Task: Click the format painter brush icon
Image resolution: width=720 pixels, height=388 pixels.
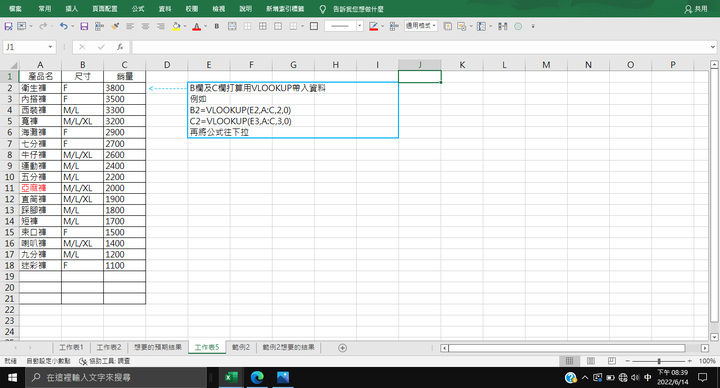Action: tap(115, 26)
